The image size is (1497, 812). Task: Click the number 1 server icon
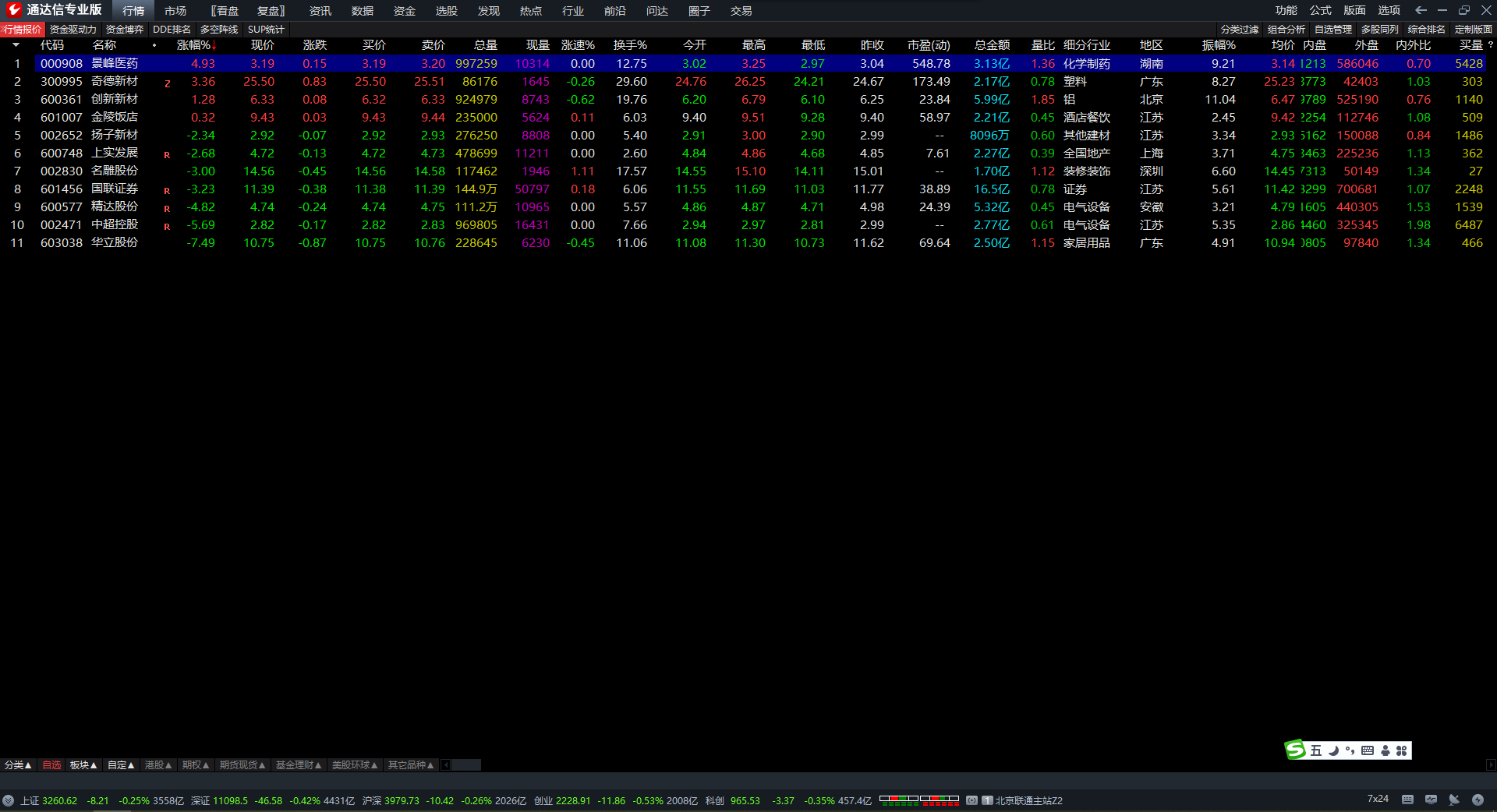pos(987,800)
